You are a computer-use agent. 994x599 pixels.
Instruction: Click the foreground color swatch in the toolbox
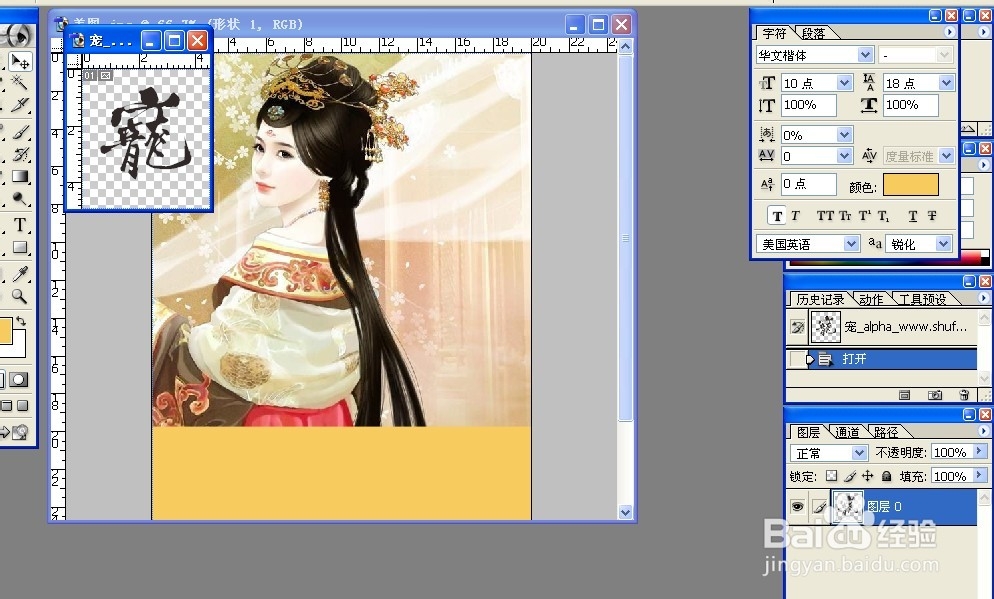(6, 332)
